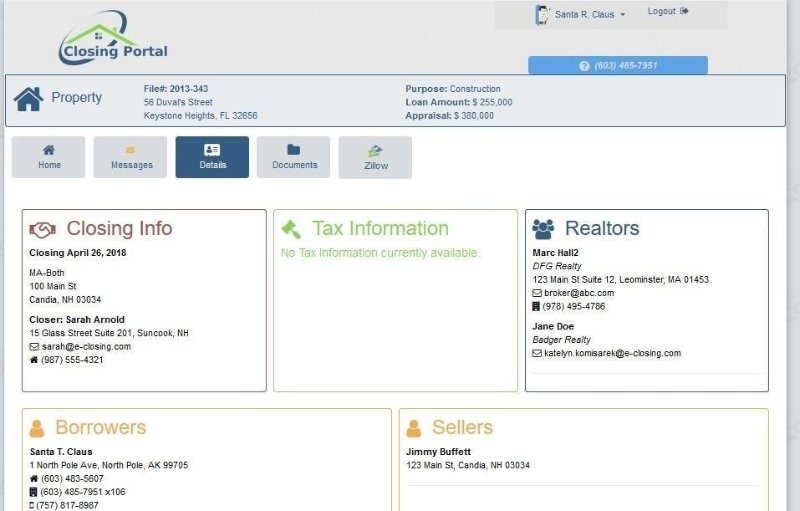Click the home phone icon next to (987) 555-4321
The image size is (800, 511).
[x=34, y=360]
